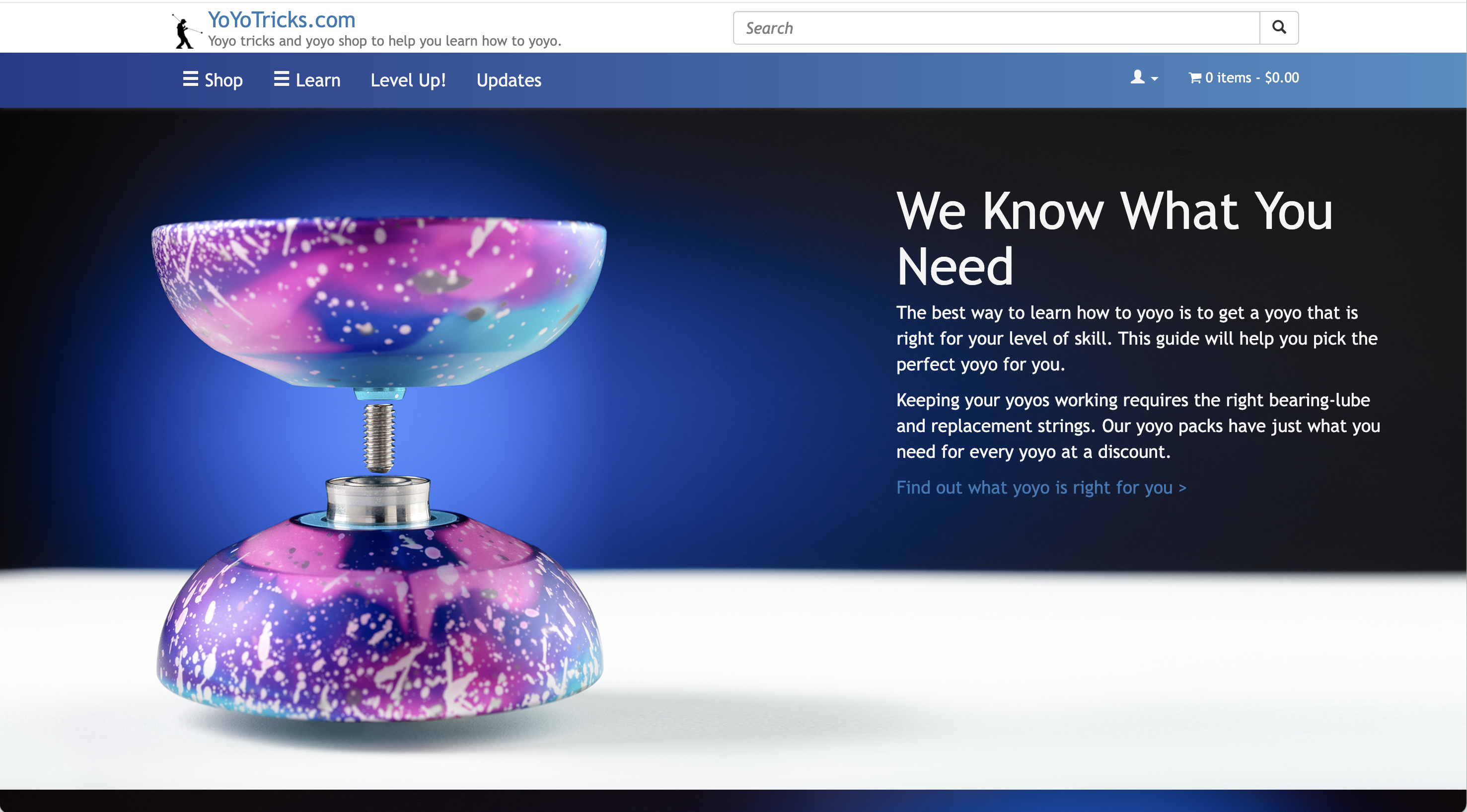
Task: Click the magnifying glass search button
Action: tap(1279, 28)
